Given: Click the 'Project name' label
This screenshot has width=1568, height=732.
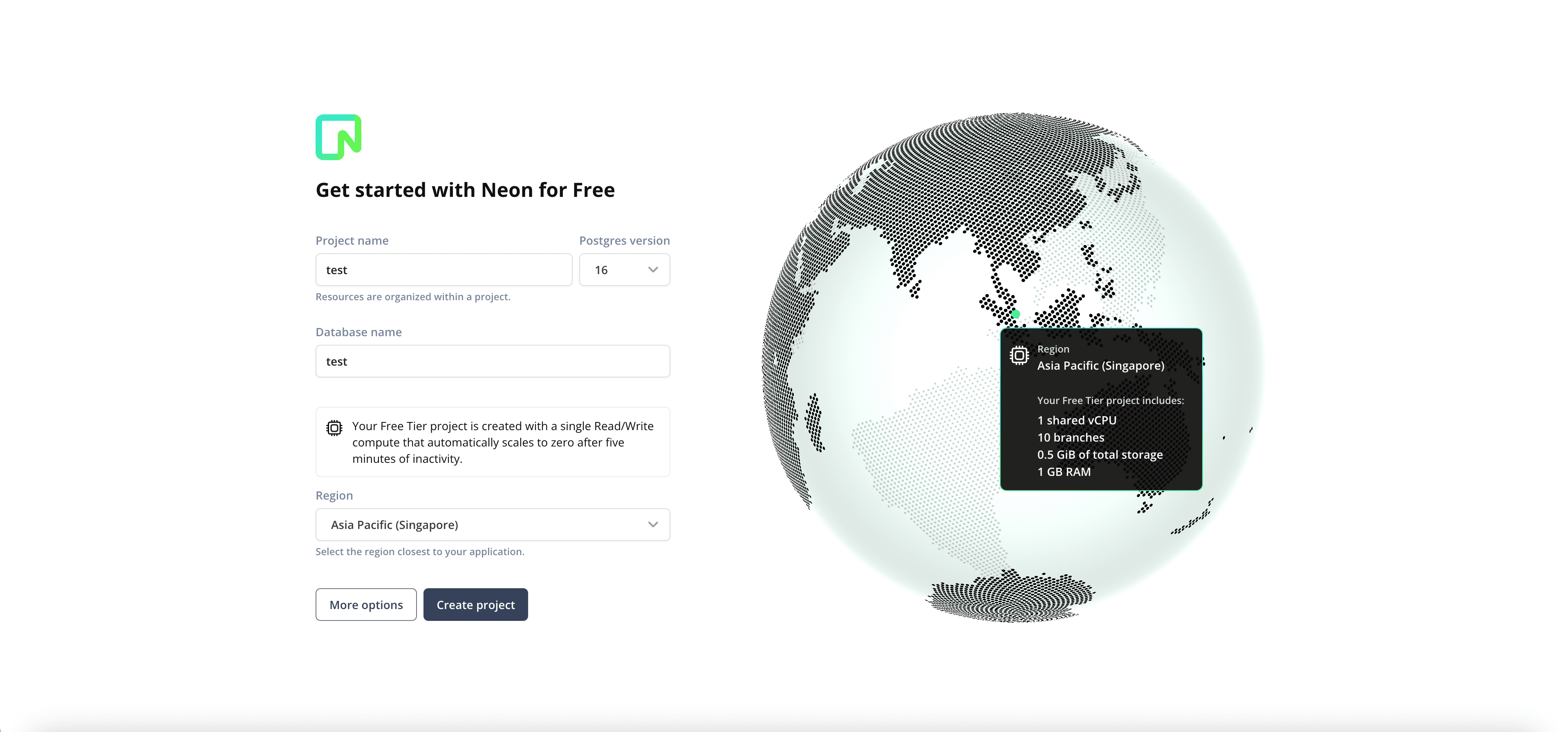Looking at the screenshot, I should [352, 240].
